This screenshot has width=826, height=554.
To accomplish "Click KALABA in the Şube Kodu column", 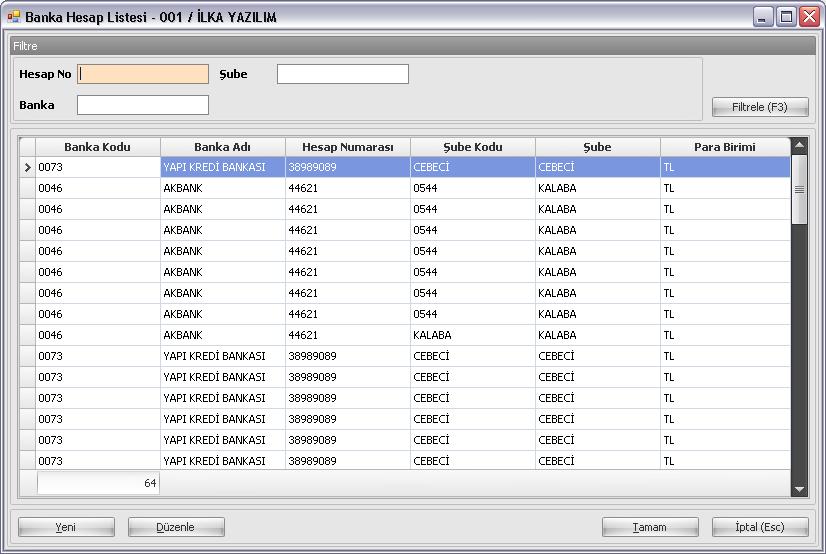I will [x=473, y=335].
